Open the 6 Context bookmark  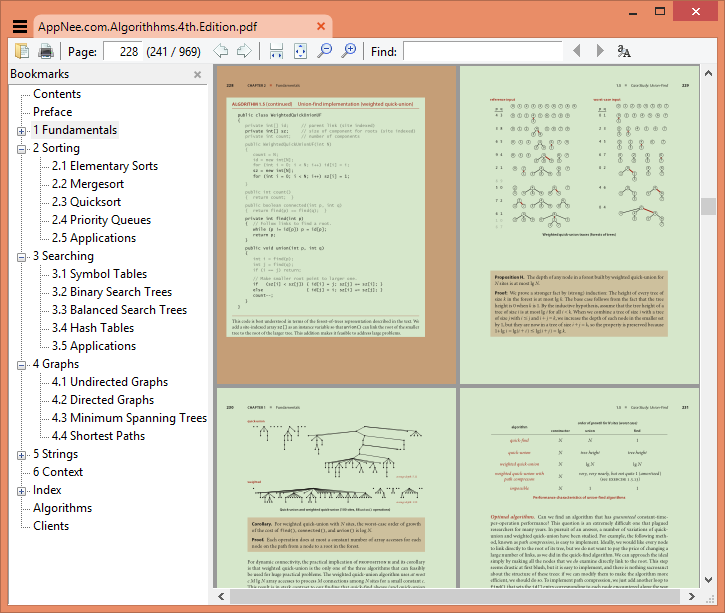(x=58, y=472)
